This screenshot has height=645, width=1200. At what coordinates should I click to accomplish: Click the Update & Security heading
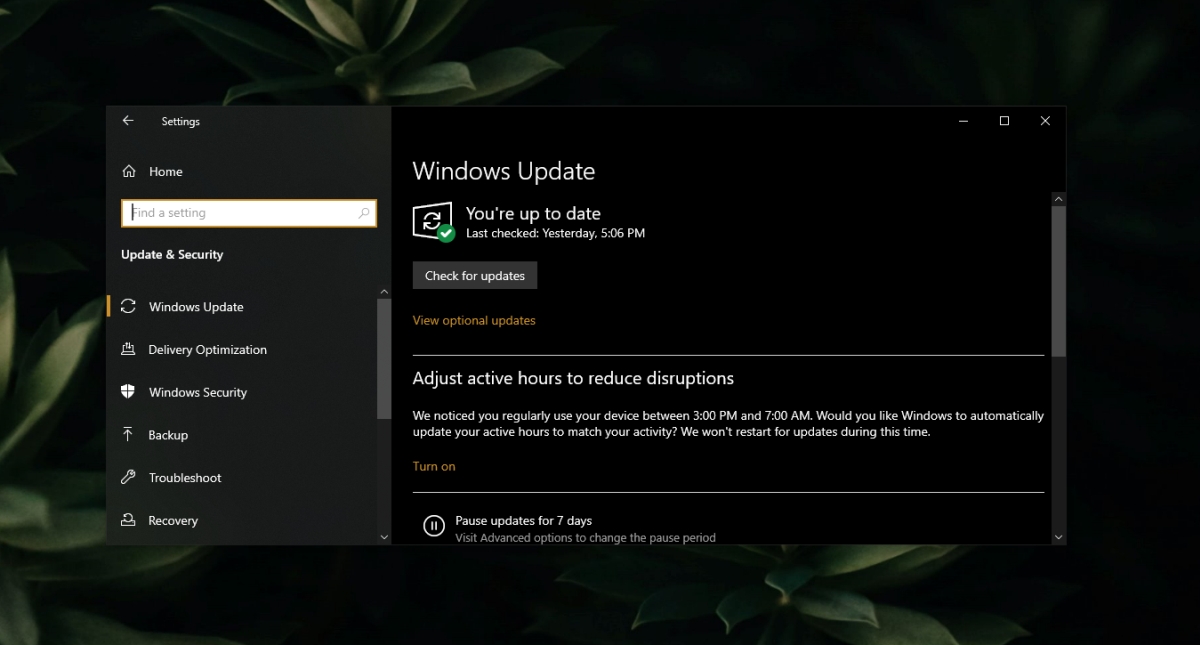tap(172, 255)
